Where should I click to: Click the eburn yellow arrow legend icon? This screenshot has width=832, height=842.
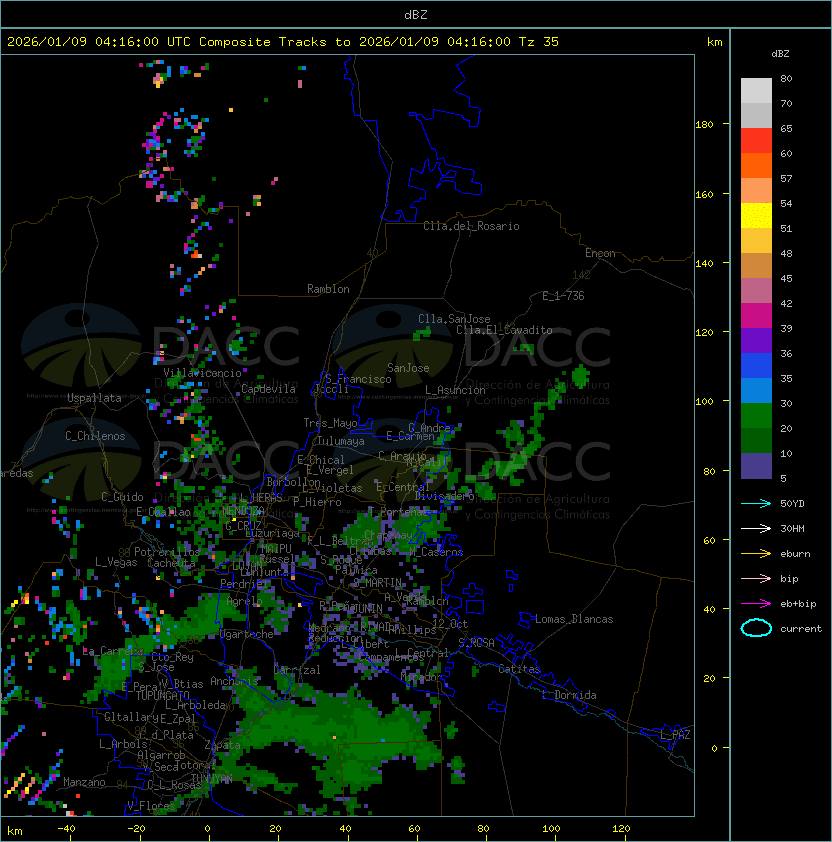[756, 554]
